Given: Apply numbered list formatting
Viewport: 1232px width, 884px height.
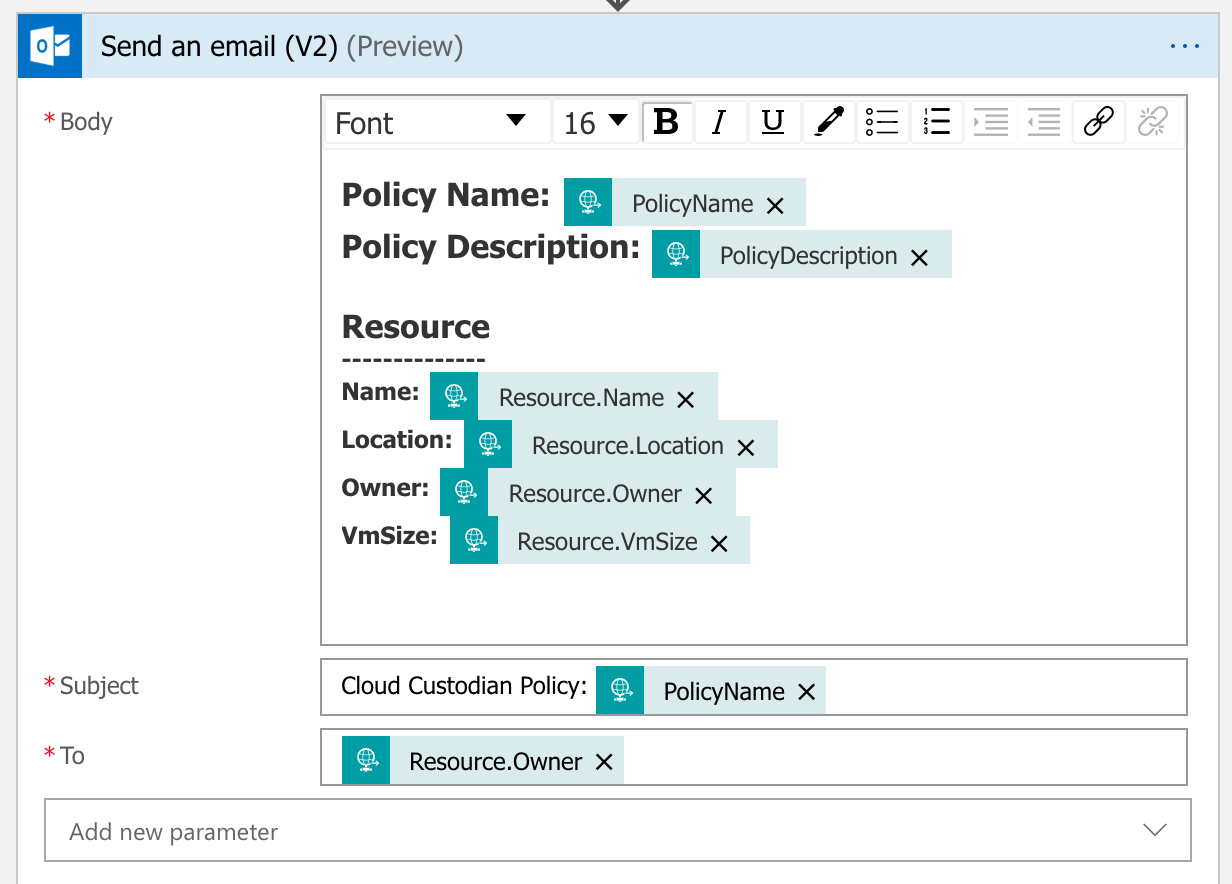Looking at the screenshot, I should point(937,122).
